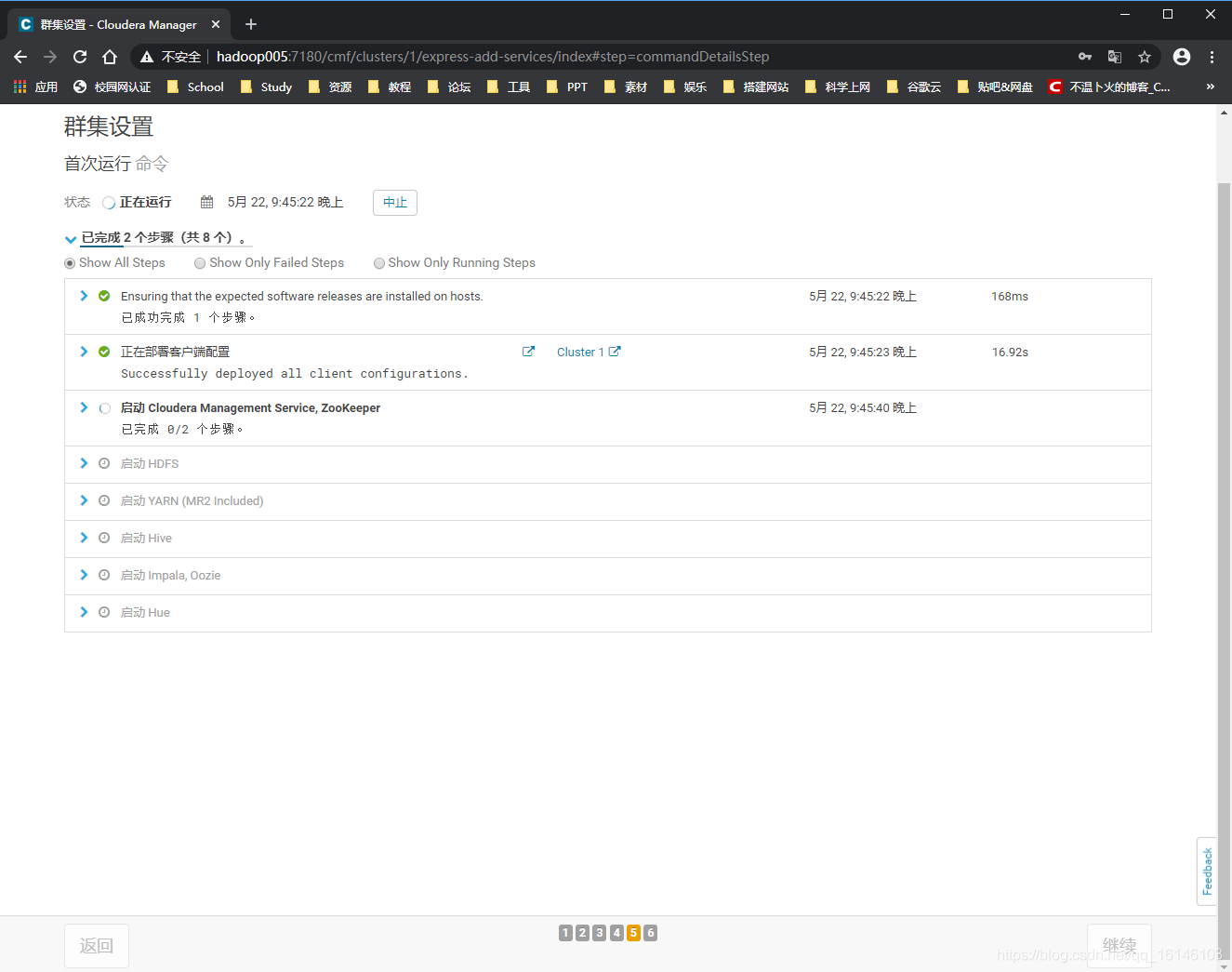
Task: Open the School bookmark folder
Action: [195, 87]
